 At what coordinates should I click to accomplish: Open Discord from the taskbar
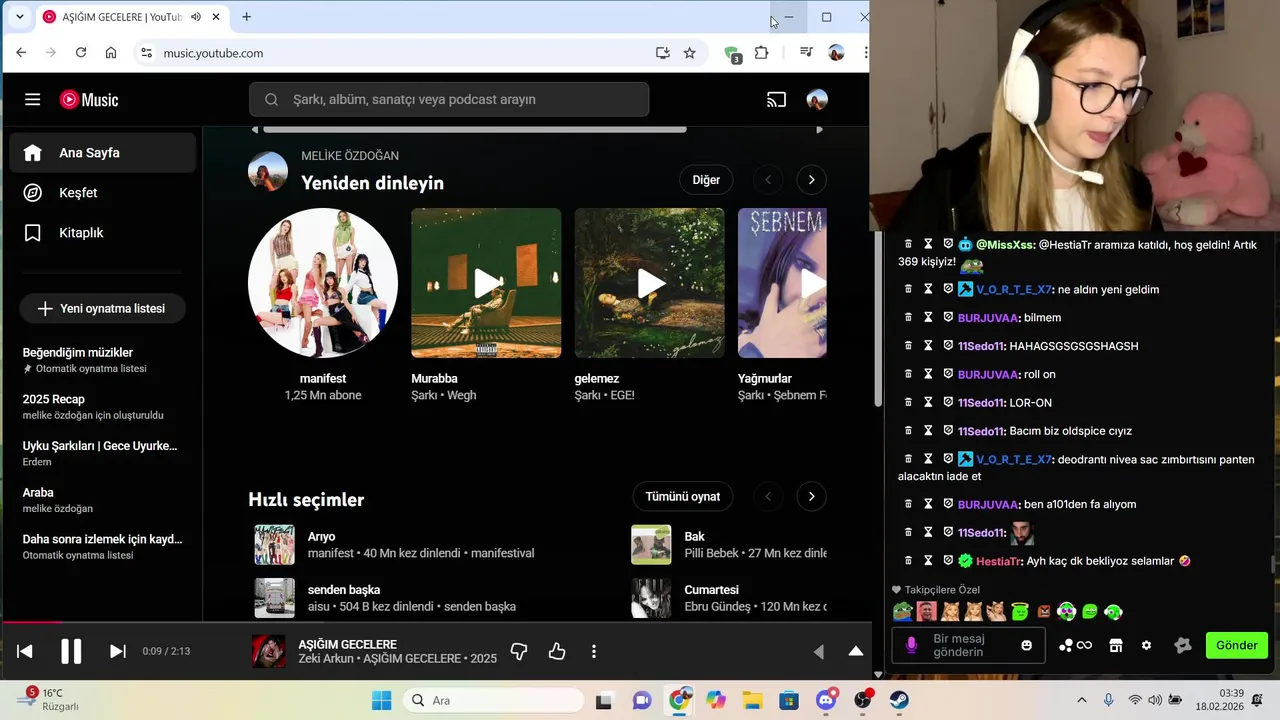(x=826, y=701)
